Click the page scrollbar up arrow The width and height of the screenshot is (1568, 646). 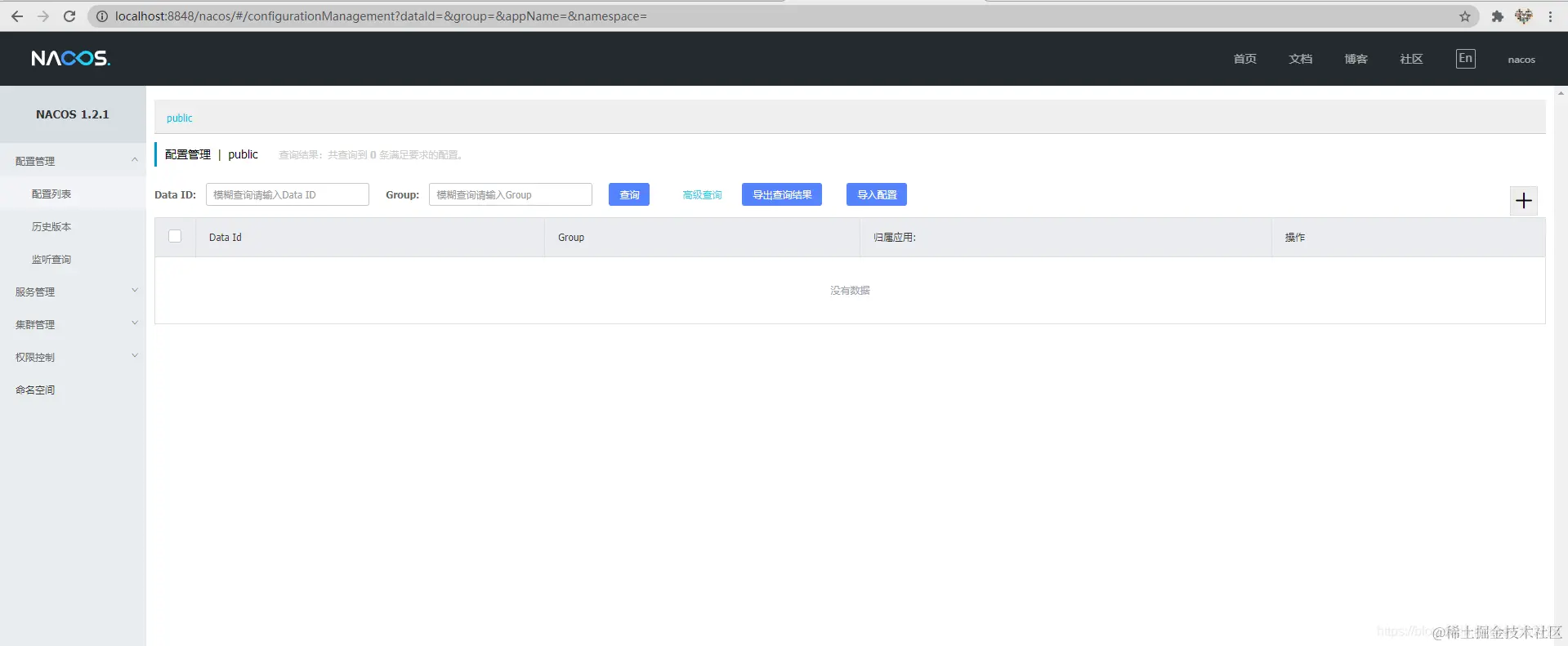click(x=1561, y=93)
